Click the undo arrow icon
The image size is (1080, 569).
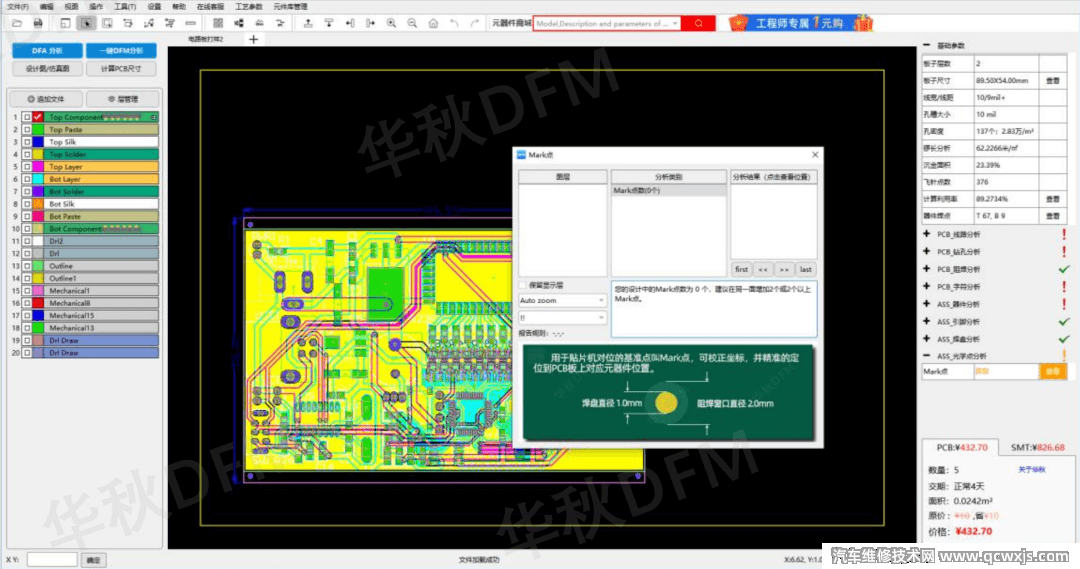pos(454,23)
